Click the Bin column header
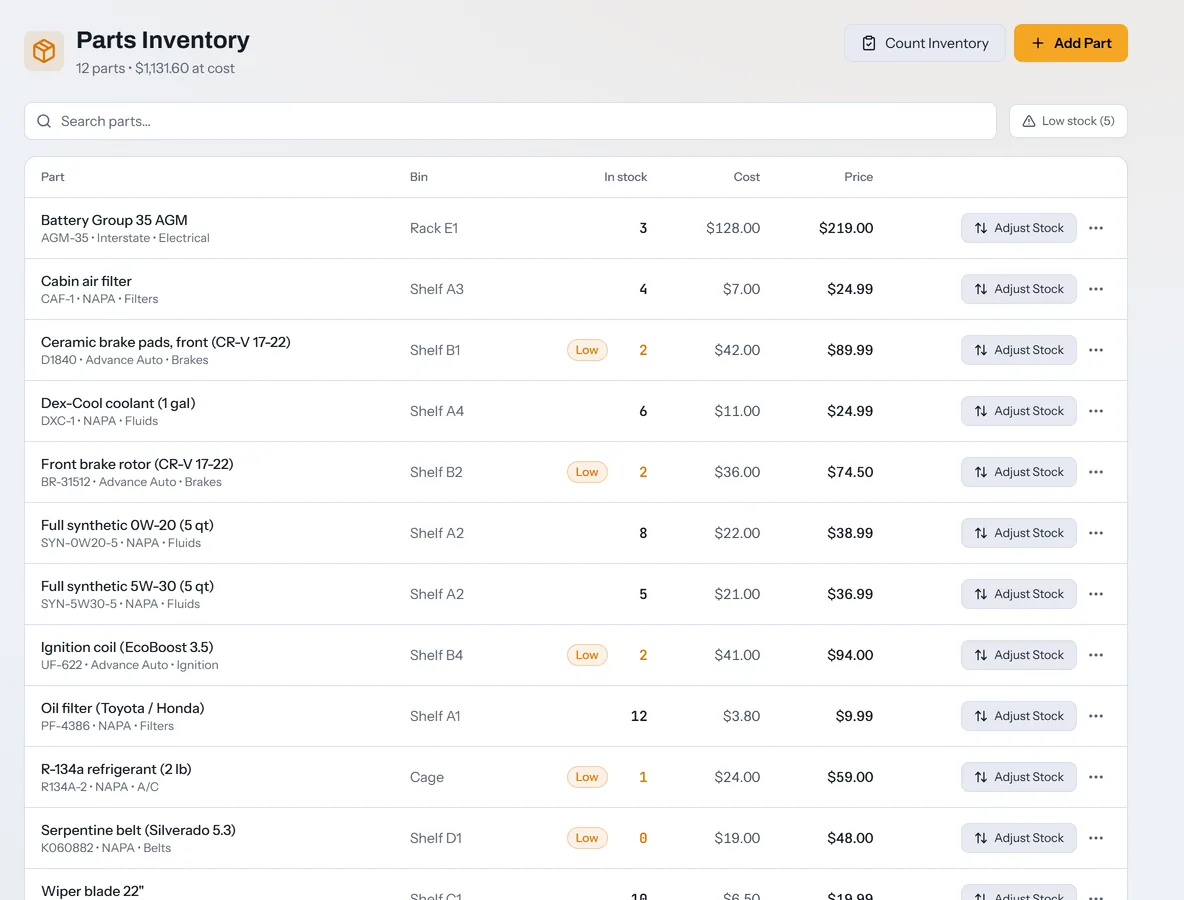 point(418,177)
